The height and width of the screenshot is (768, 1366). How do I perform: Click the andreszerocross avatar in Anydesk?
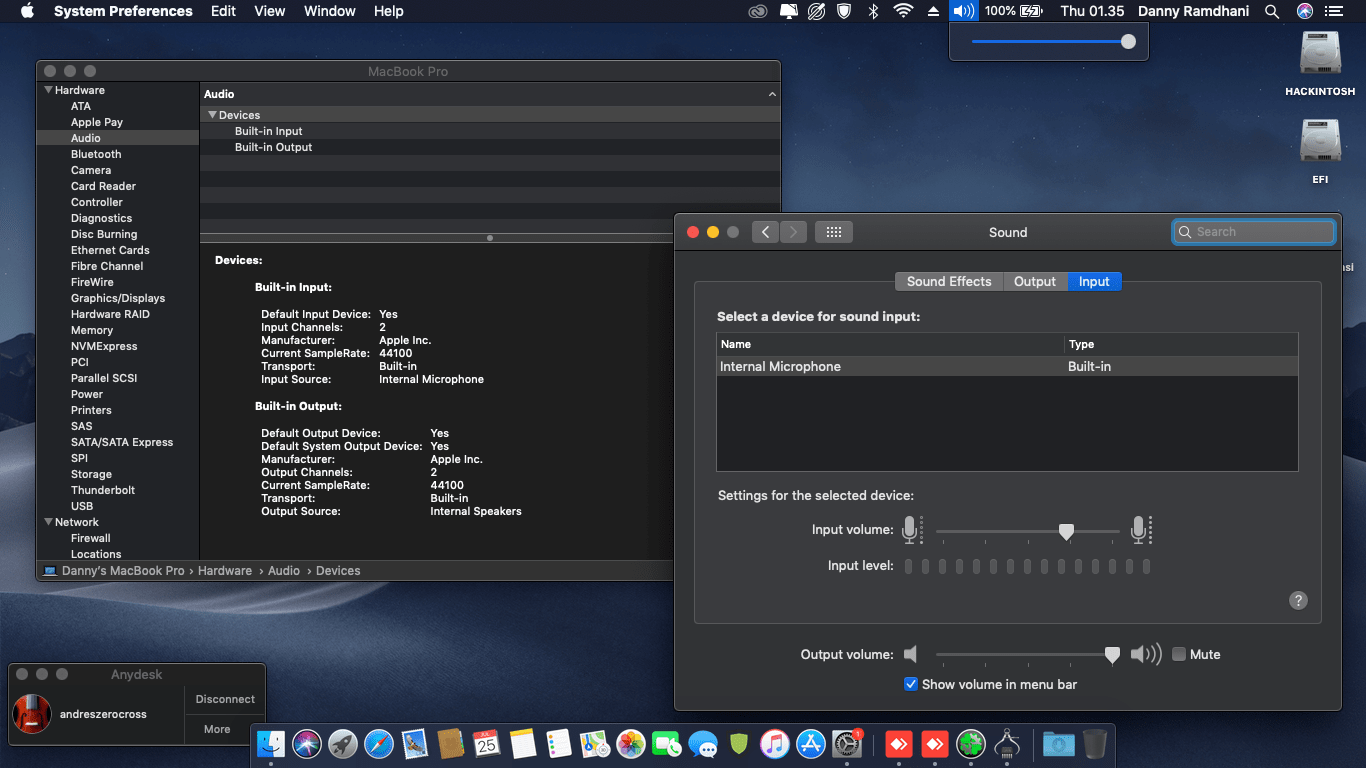point(31,714)
